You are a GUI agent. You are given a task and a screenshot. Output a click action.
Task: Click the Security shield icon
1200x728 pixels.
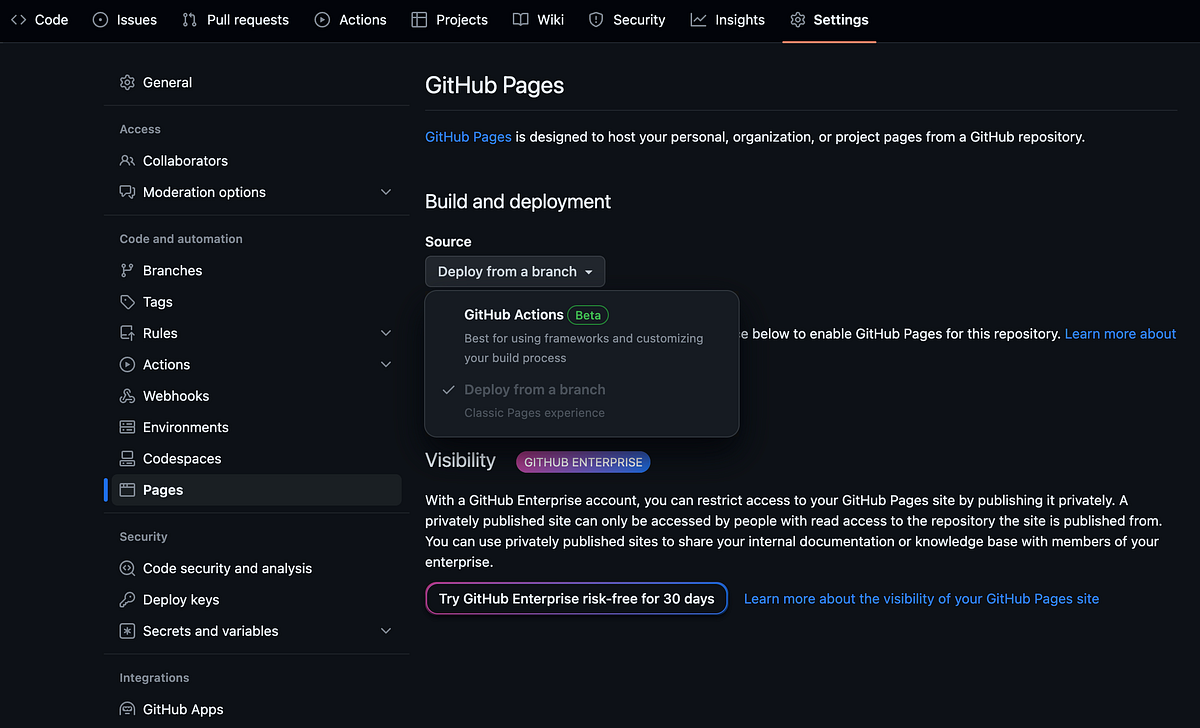click(595, 19)
